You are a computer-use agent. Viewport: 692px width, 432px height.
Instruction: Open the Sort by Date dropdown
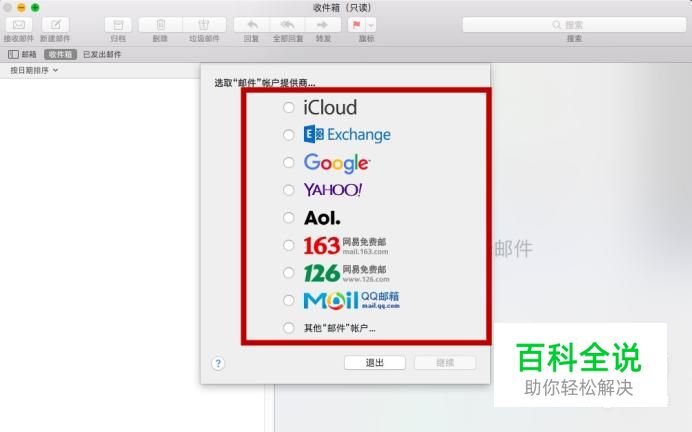(x=34, y=70)
